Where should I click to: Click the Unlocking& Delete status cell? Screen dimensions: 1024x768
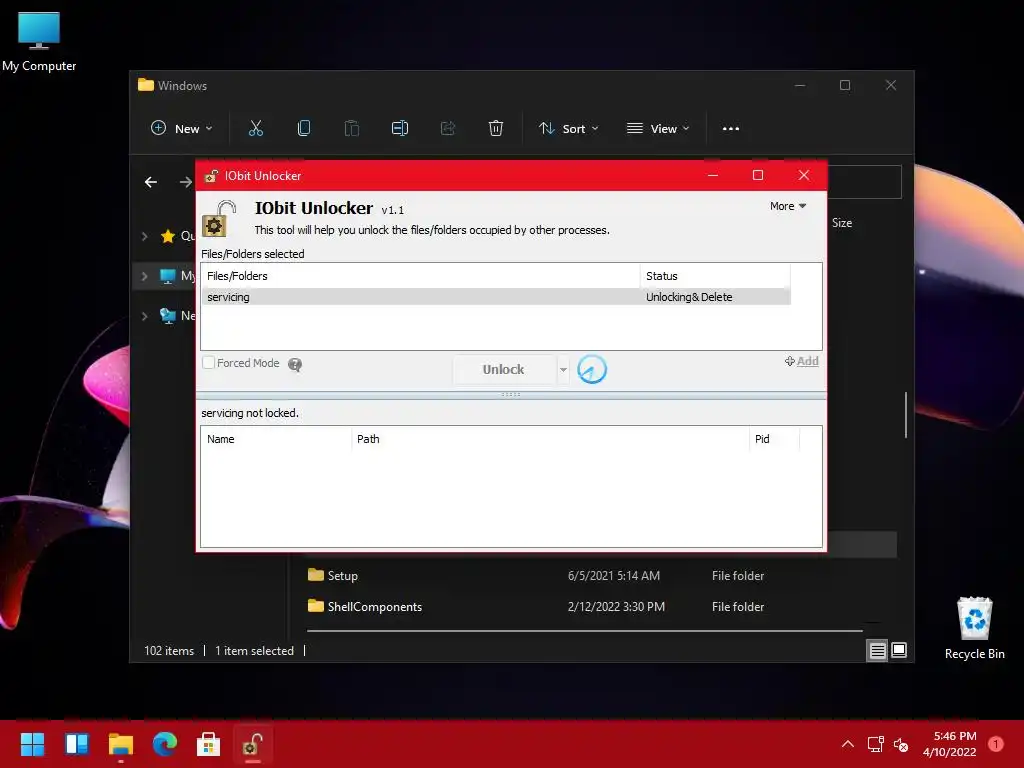689,296
